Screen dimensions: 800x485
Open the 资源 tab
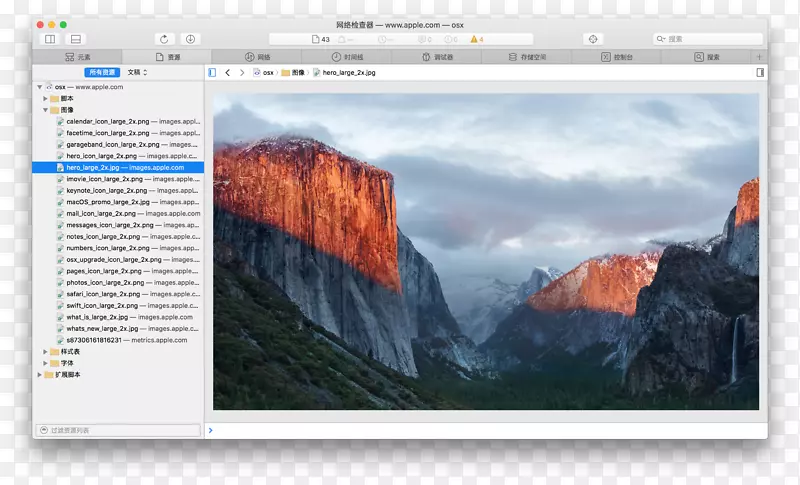(x=167, y=57)
